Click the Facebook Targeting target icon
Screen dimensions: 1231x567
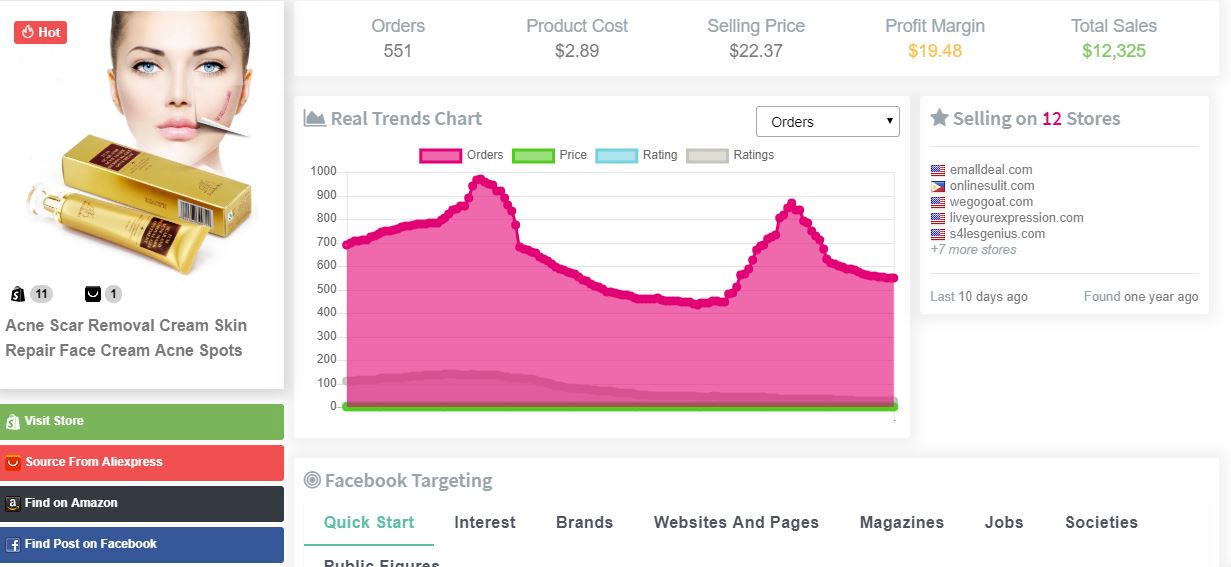coord(312,480)
